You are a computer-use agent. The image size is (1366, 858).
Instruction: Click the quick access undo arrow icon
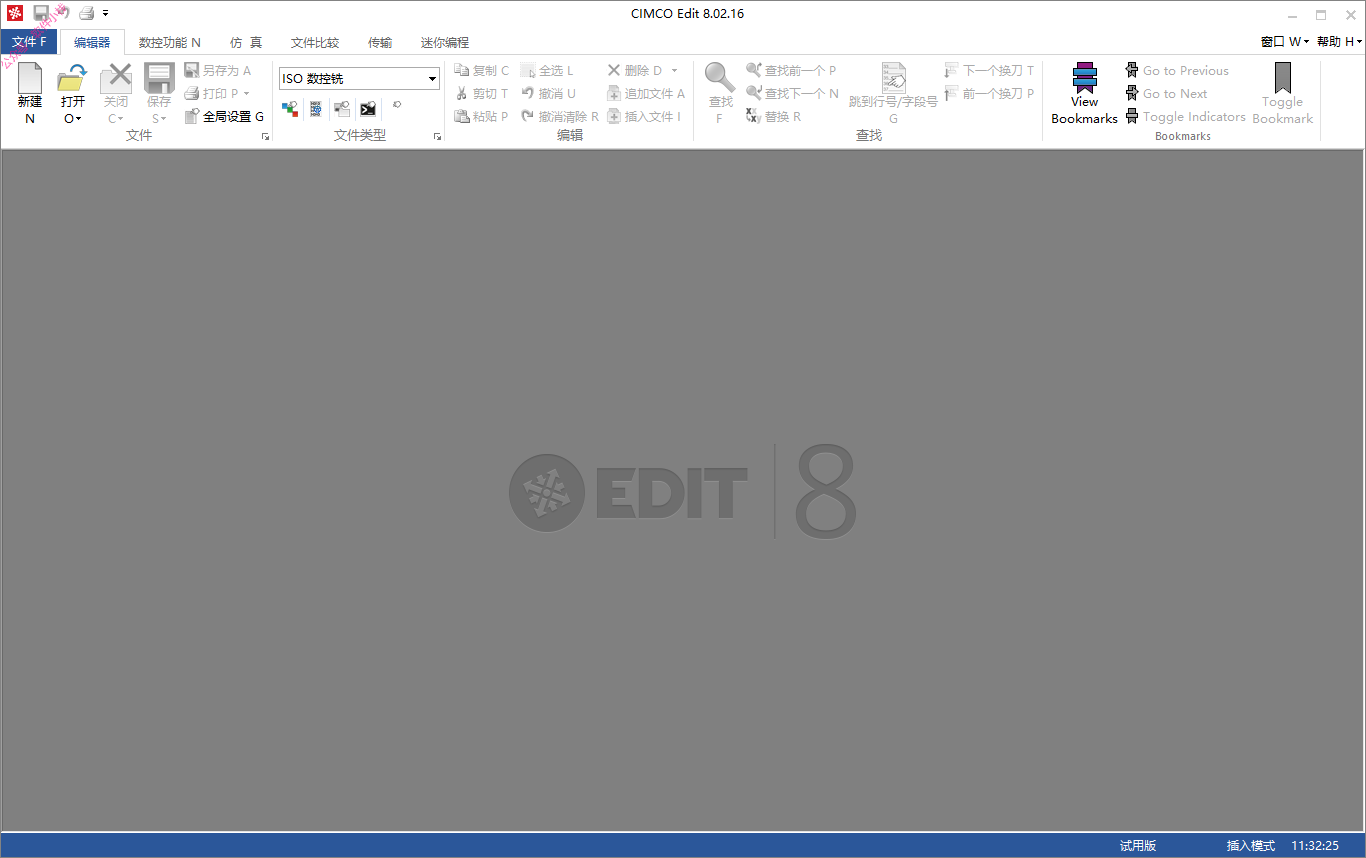pos(62,13)
